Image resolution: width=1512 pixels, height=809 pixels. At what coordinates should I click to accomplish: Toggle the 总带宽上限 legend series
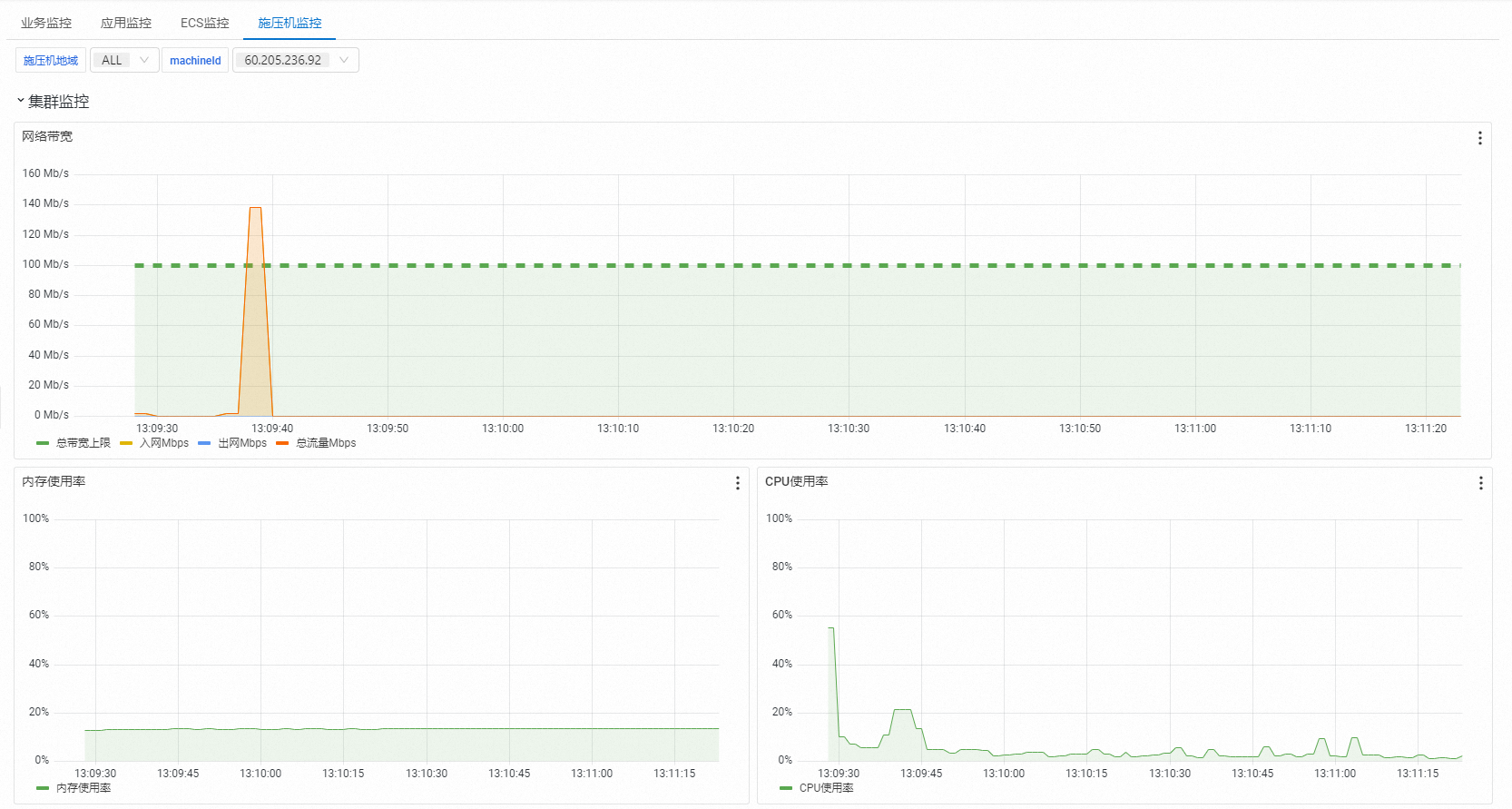coord(74,443)
